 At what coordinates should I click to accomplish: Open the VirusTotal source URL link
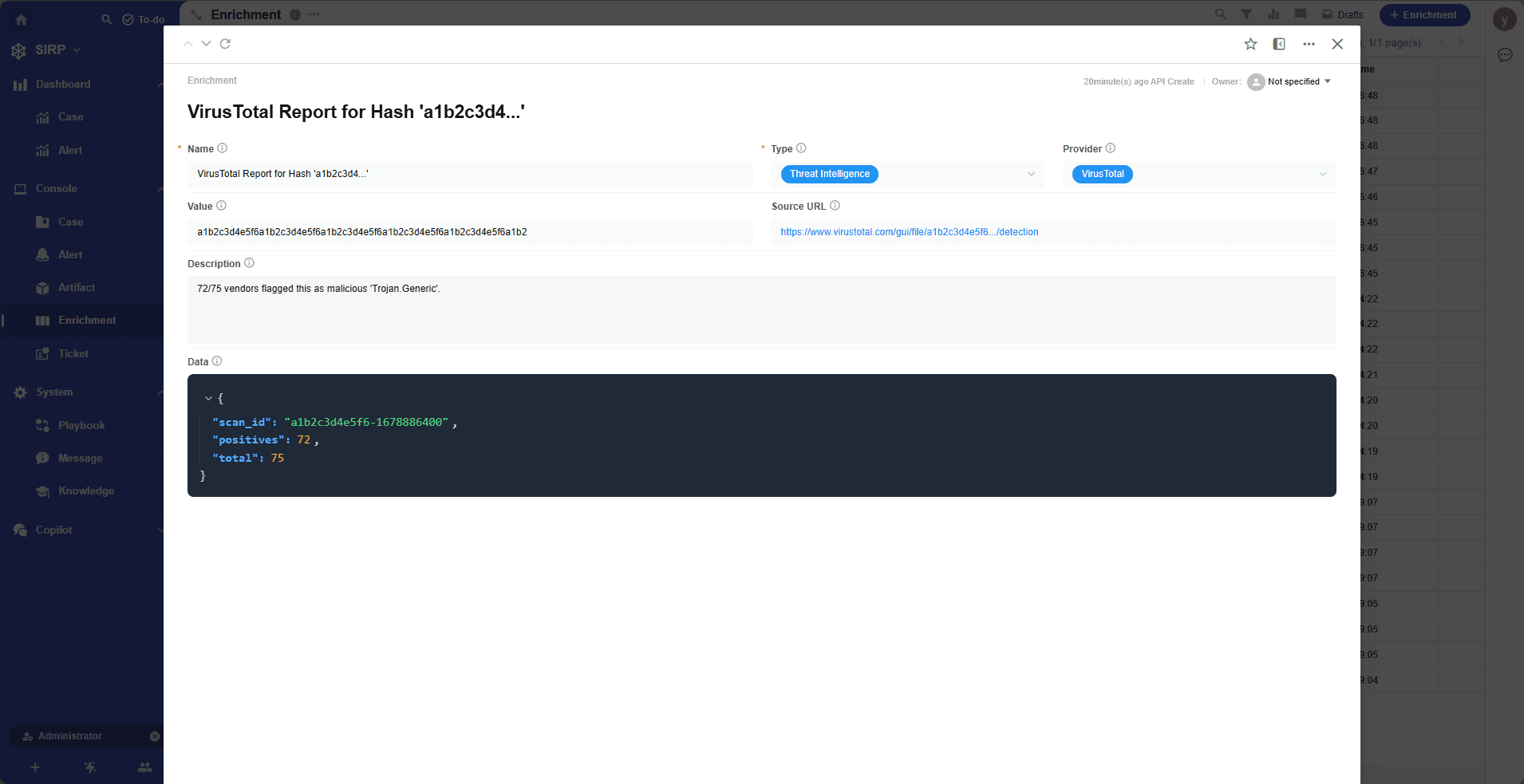909,232
